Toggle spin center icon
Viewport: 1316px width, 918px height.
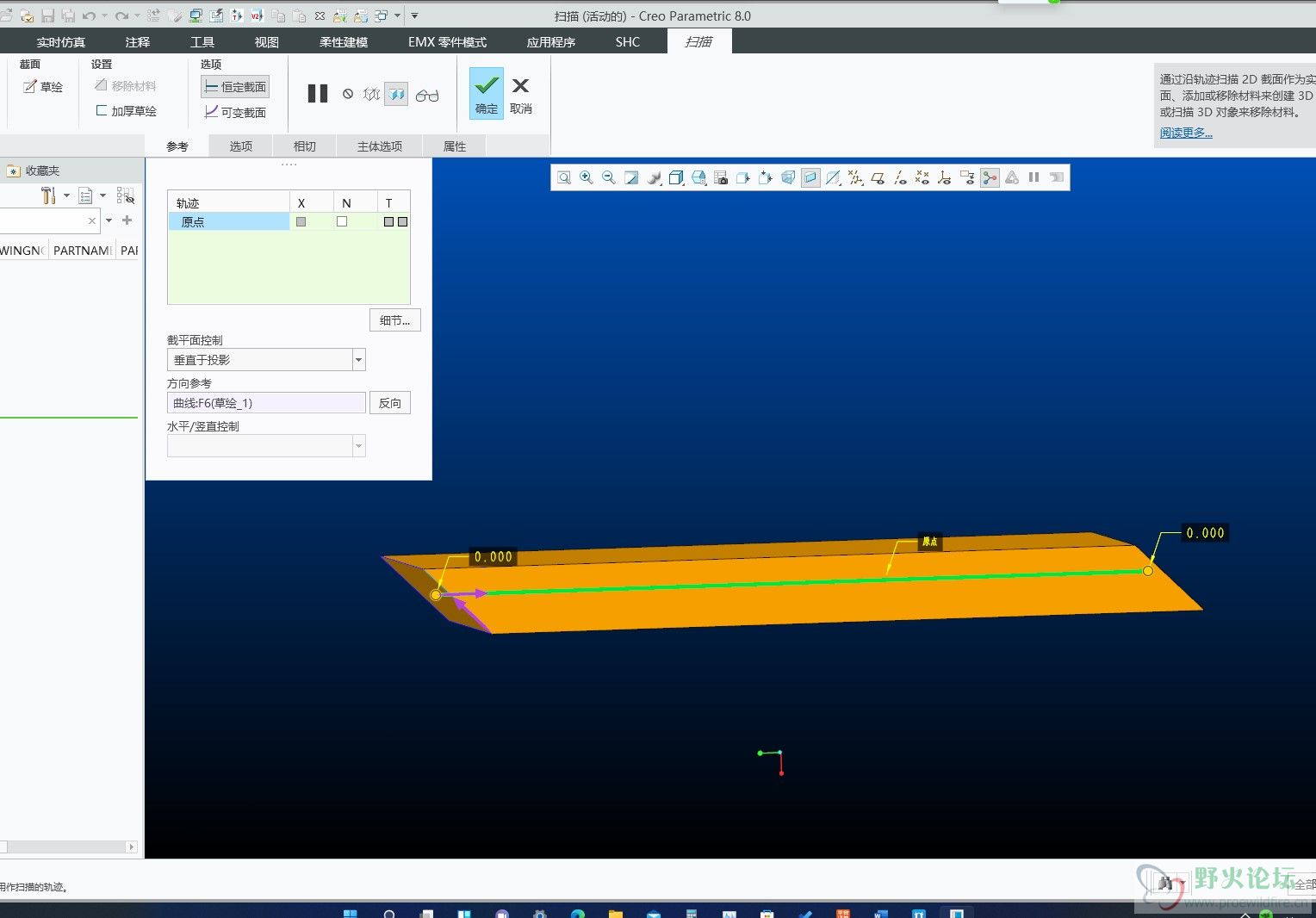point(990,177)
